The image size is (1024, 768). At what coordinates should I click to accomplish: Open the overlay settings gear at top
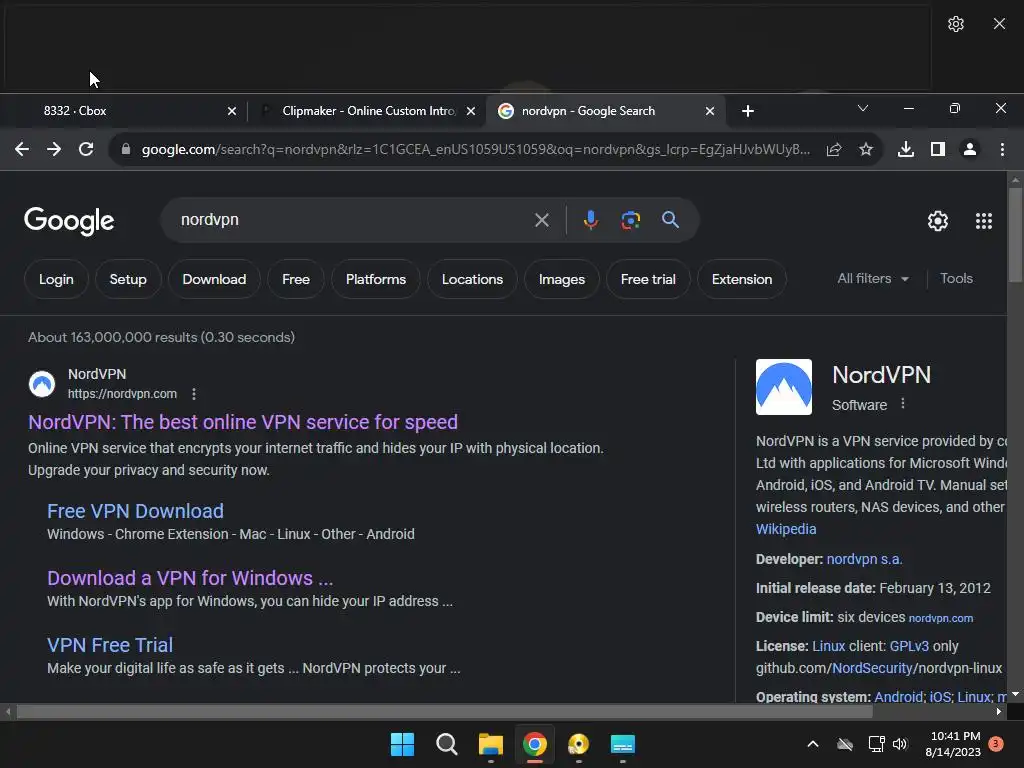pos(955,24)
